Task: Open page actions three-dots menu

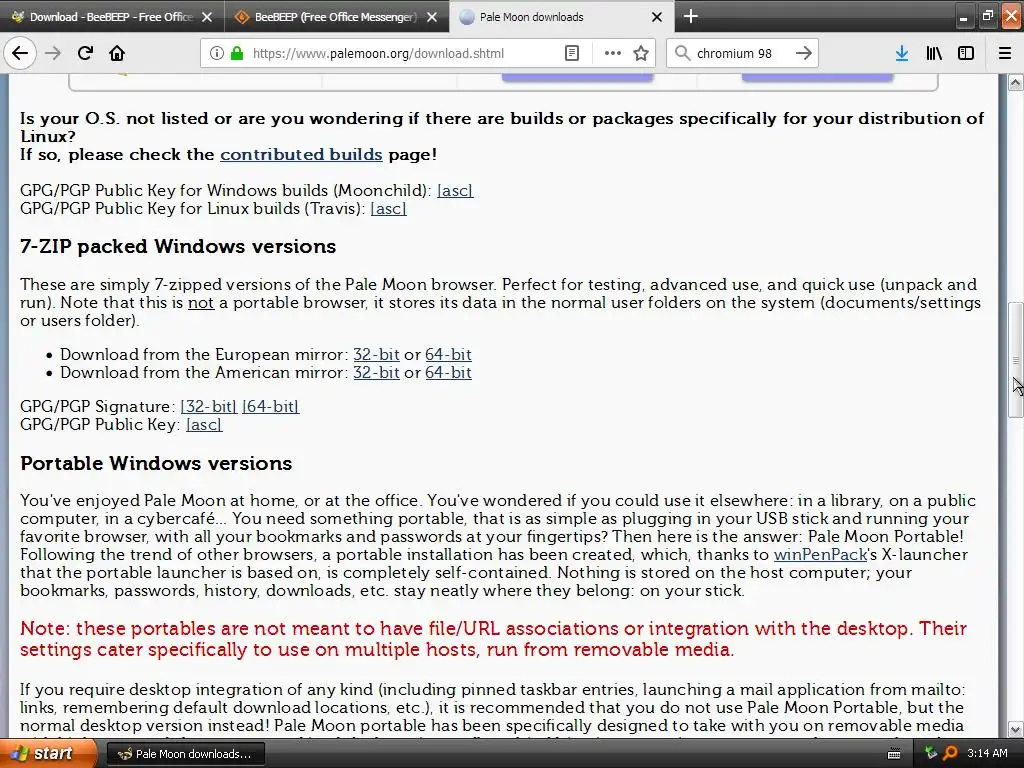Action: coord(613,53)
